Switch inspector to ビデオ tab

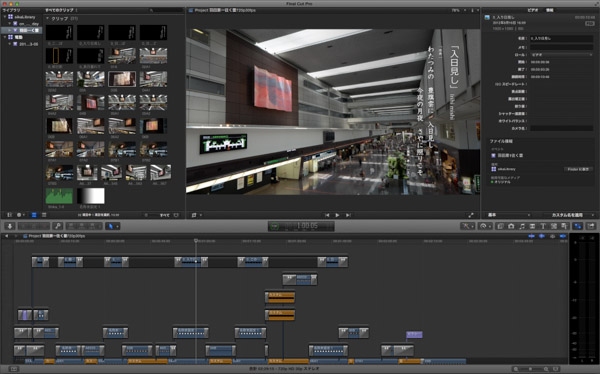pyautogui.click(x=533, y=10)
